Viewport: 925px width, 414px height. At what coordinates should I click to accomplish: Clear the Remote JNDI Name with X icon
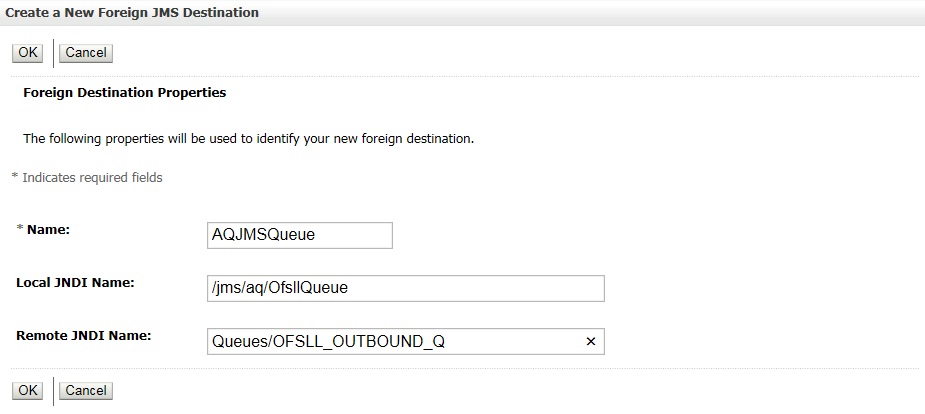point(591,341)
